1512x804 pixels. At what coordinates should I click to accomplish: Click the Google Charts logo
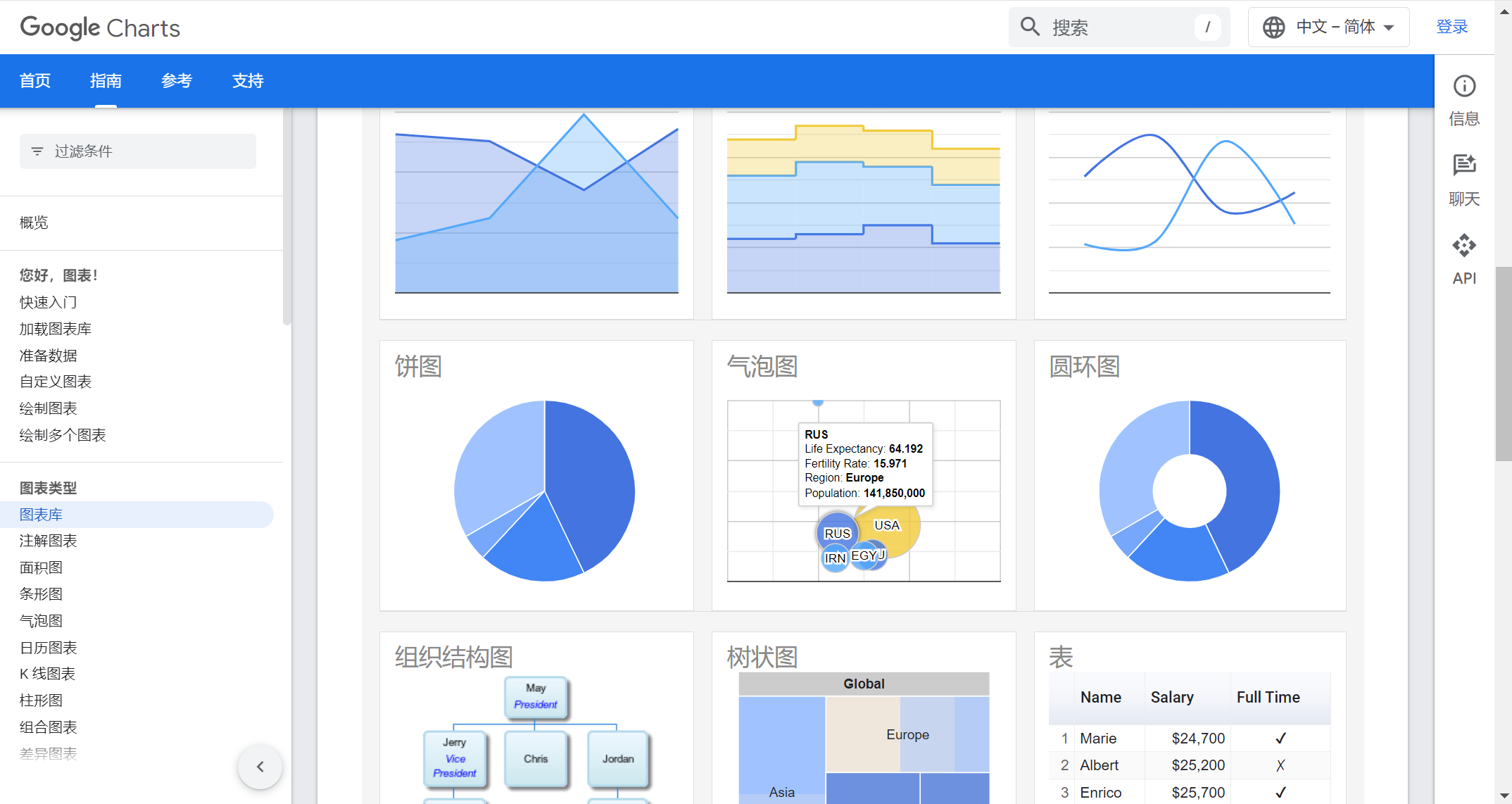pyautogui.click(x=100, y=27)
